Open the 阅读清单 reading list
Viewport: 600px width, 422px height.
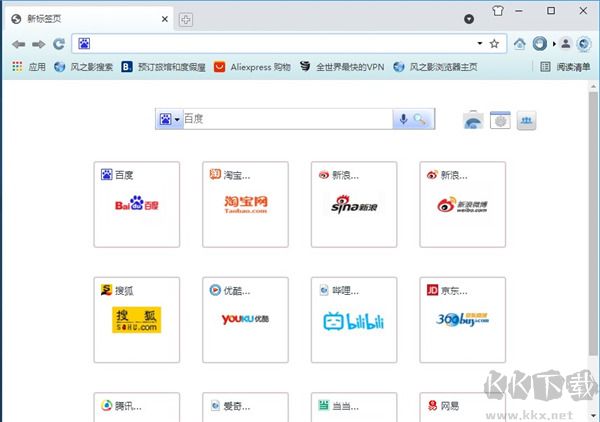[x=564, y=67]
